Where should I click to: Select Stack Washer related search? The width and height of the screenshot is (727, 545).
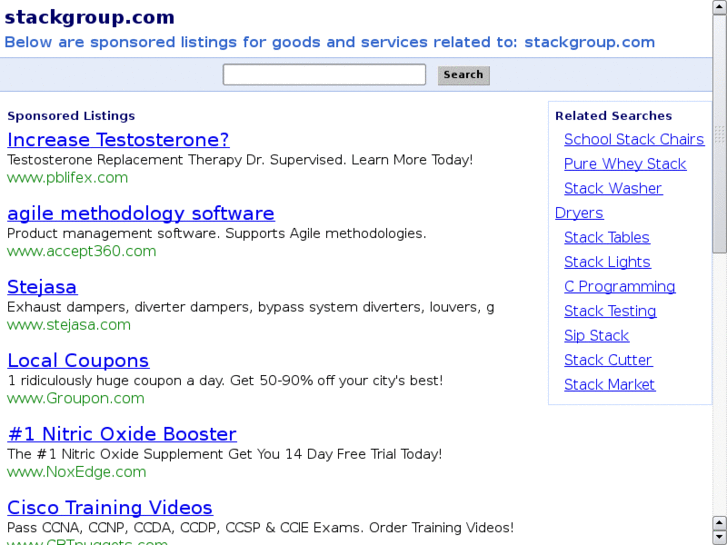click(613, 188)
